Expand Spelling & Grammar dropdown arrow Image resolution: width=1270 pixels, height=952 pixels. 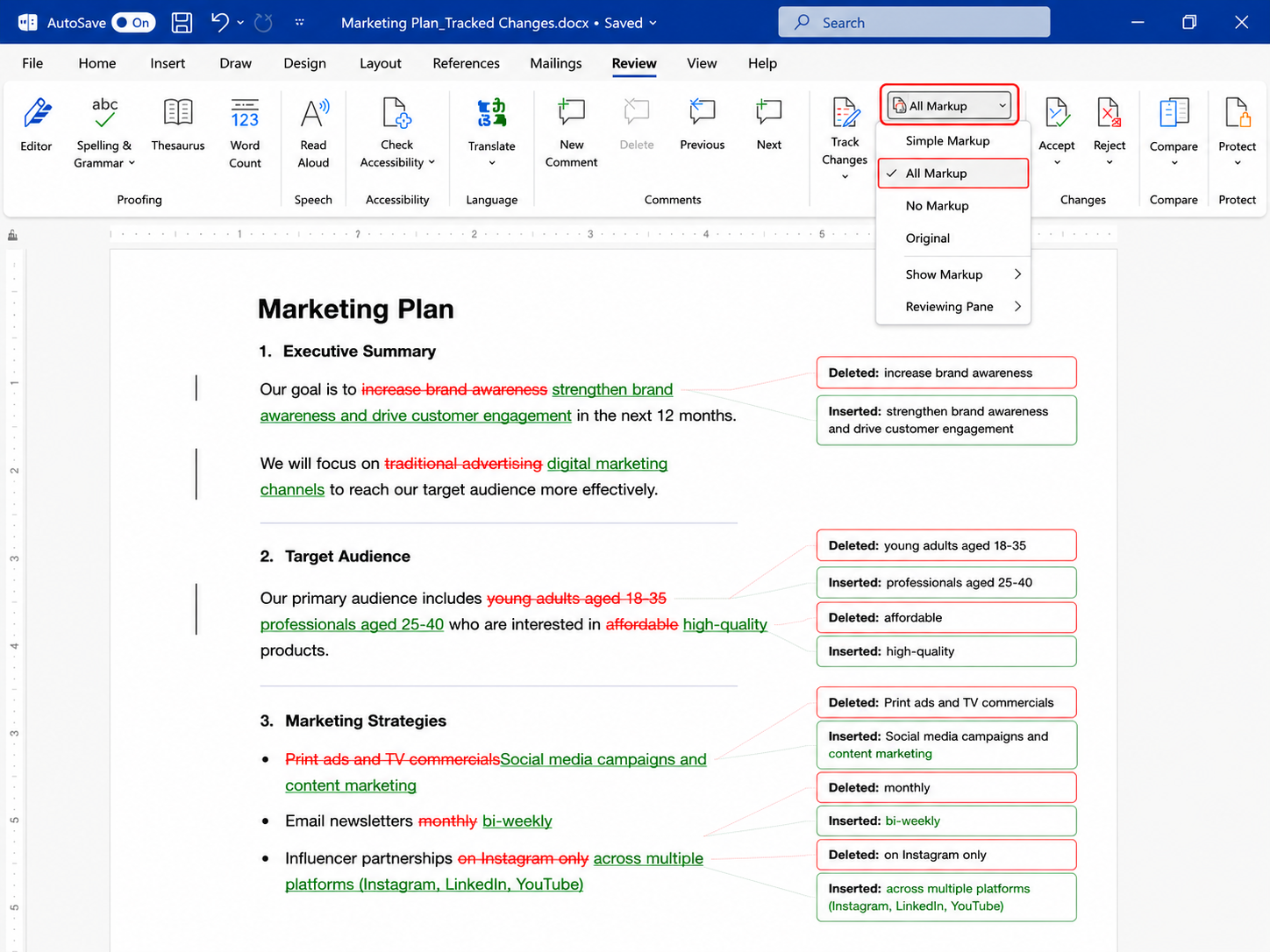[132, 163]
